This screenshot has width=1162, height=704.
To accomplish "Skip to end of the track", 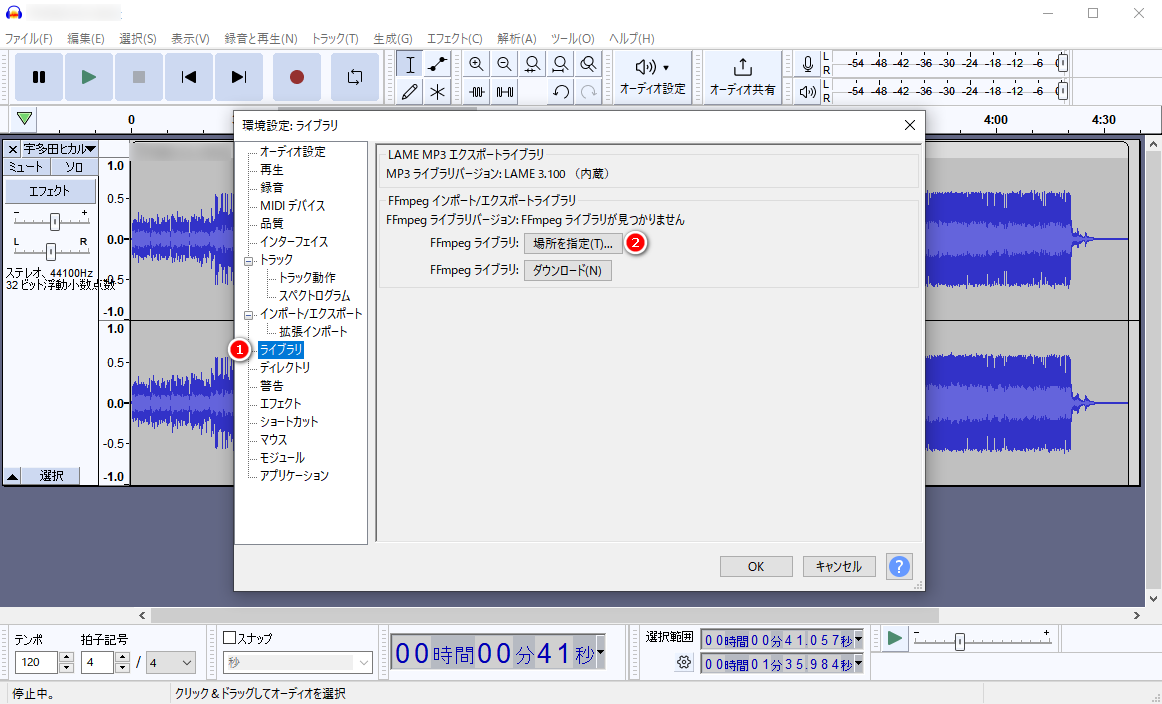I will [238, 76].
